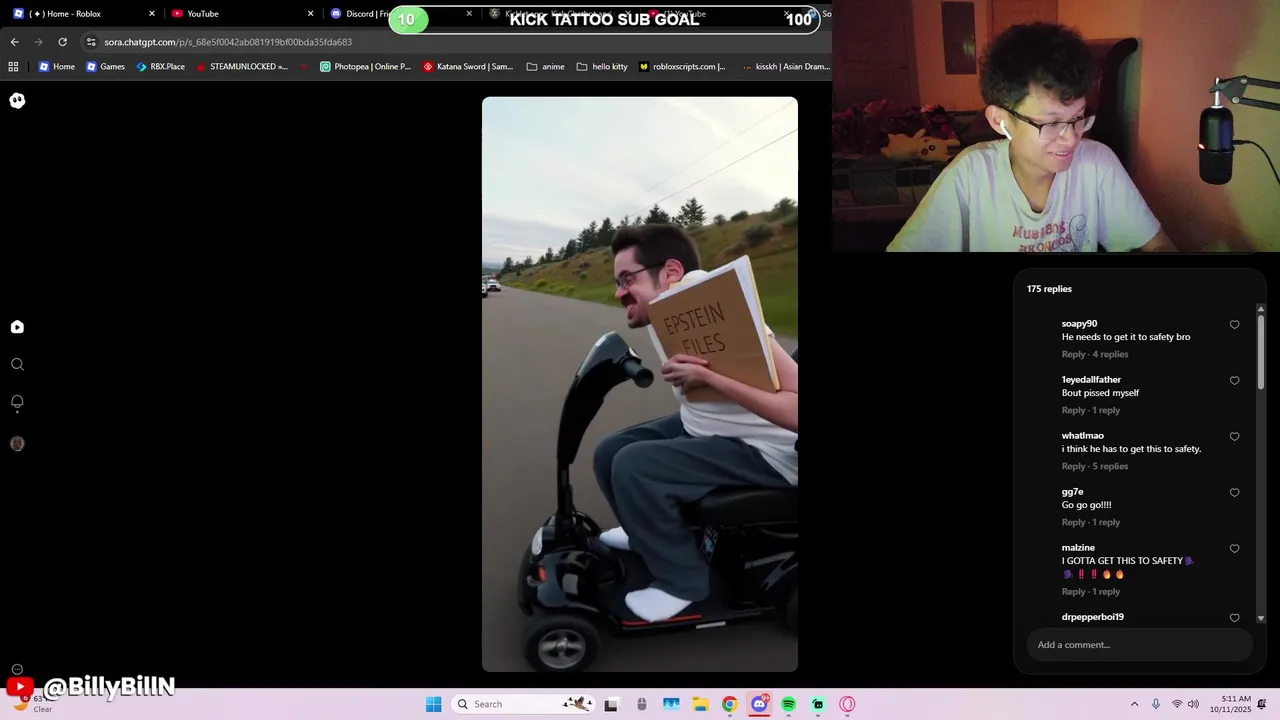The image size is (1280, 720).
Task: Heart whatlmao's comment
Action: pyautogui.click(x=1234, y=437)
